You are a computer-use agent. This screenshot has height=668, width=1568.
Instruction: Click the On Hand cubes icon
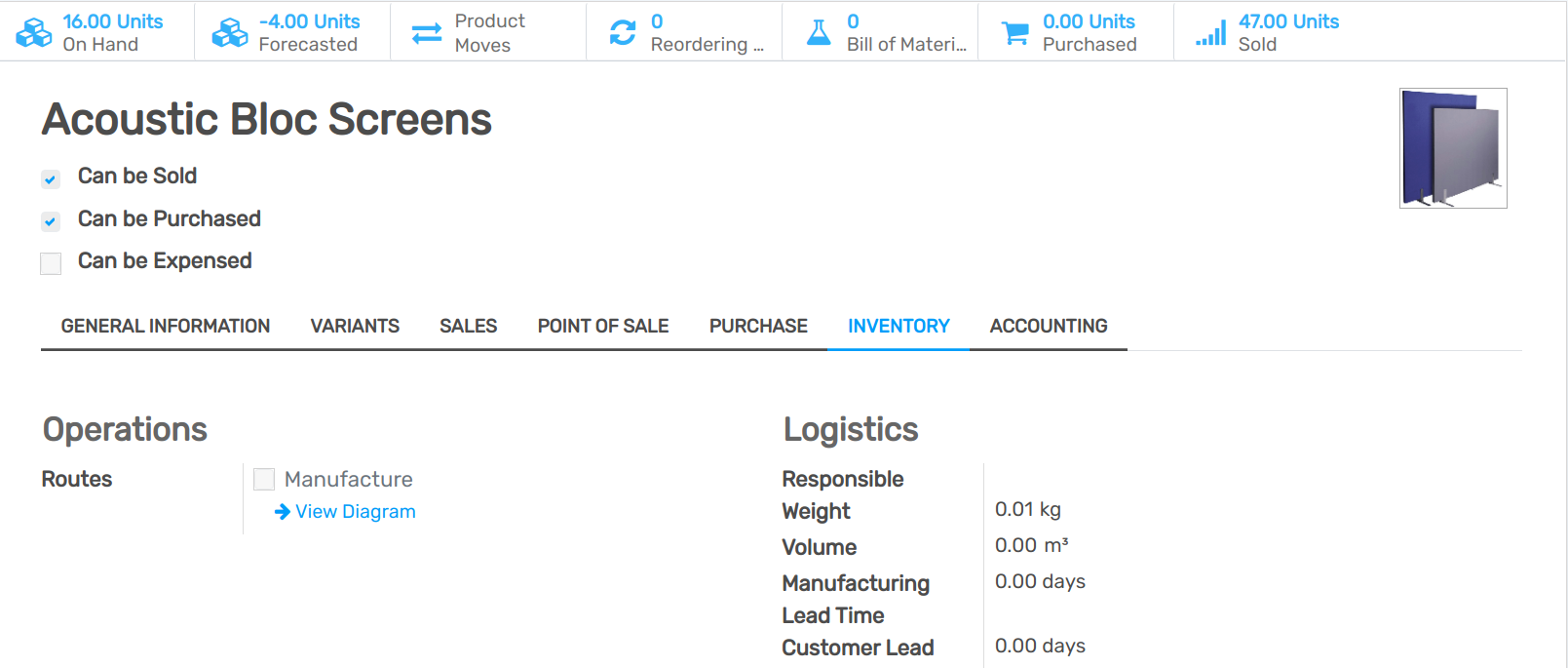point(34,32)
